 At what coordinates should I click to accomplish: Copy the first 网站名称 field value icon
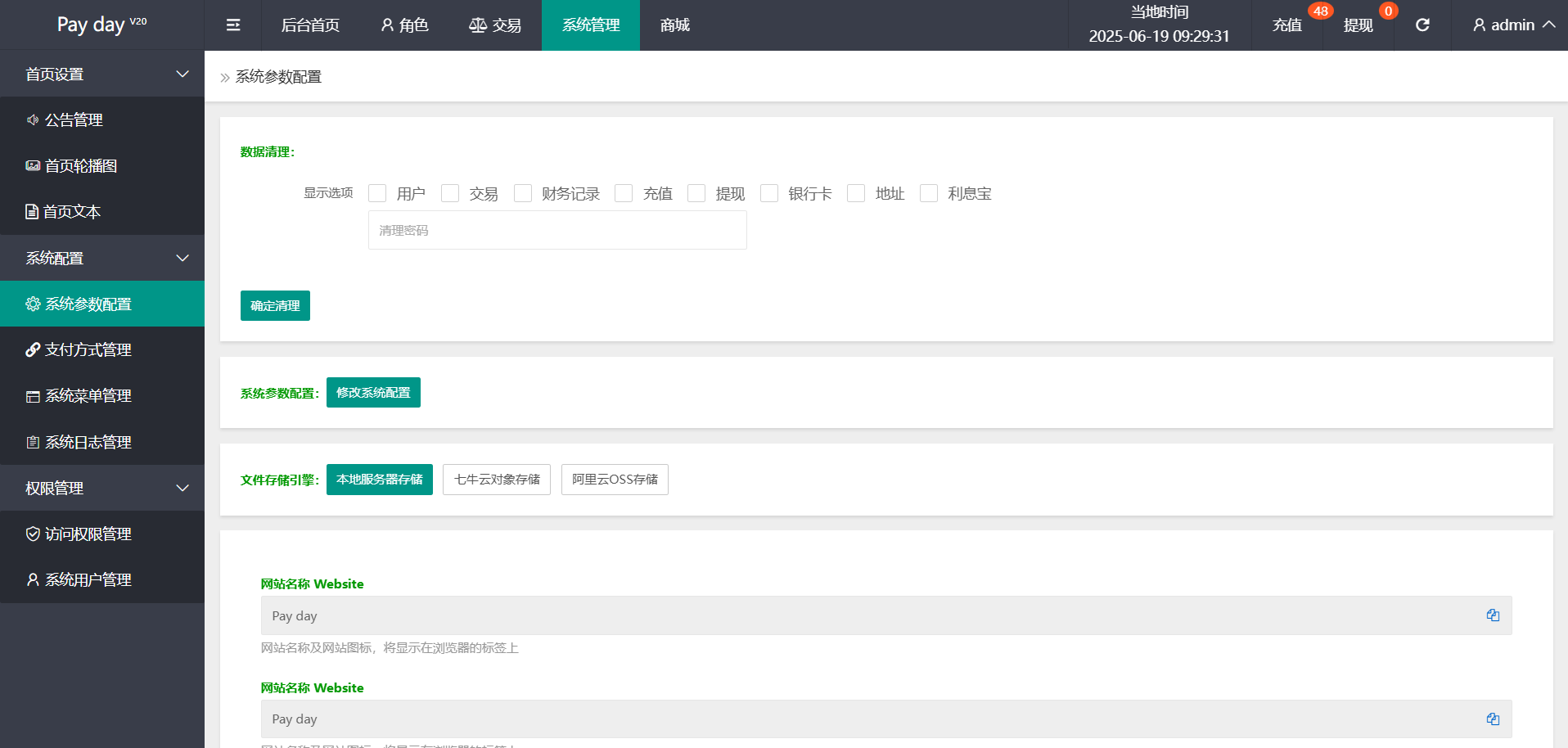pos(1493,615)
